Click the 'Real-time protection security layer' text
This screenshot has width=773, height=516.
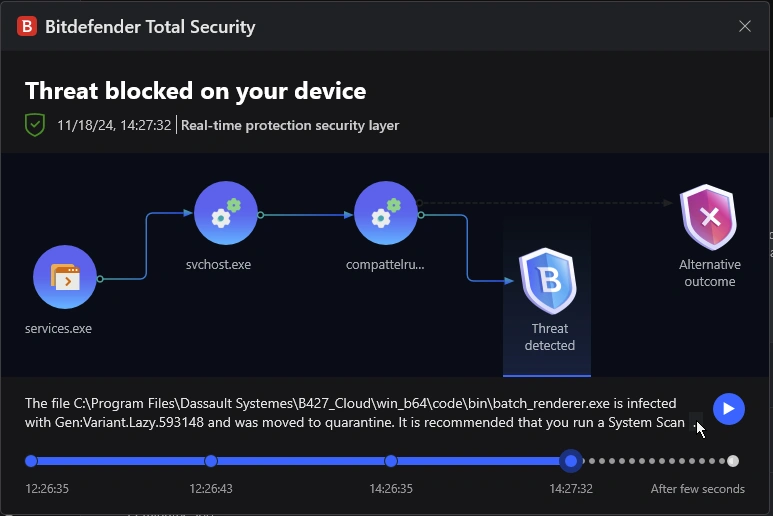[x=290, y=126]
